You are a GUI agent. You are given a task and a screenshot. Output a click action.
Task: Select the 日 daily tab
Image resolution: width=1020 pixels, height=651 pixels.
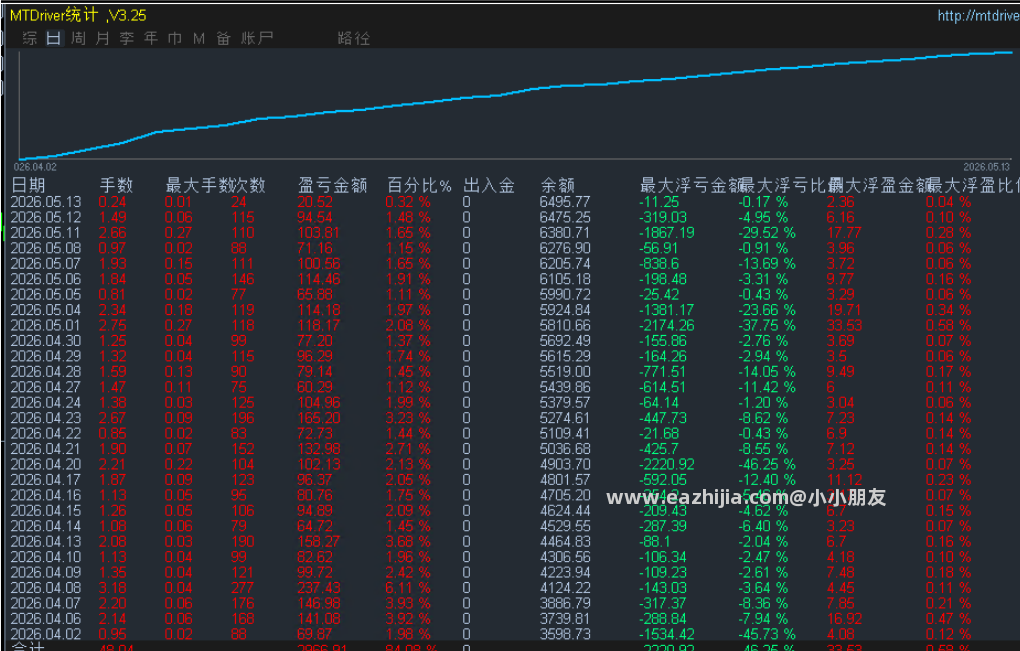[x=53, y=38]
